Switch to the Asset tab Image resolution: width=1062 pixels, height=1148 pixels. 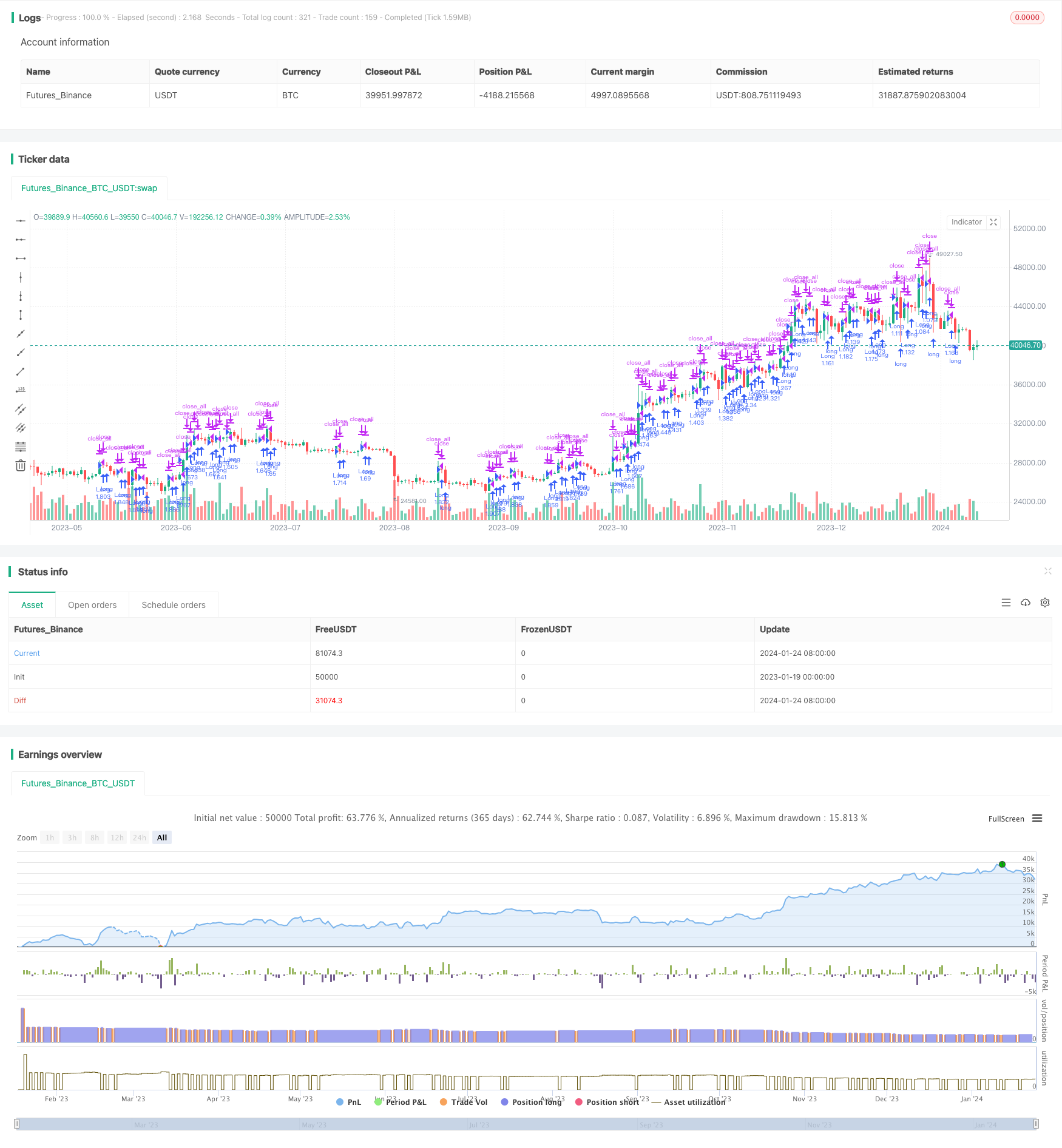point(32,605)
